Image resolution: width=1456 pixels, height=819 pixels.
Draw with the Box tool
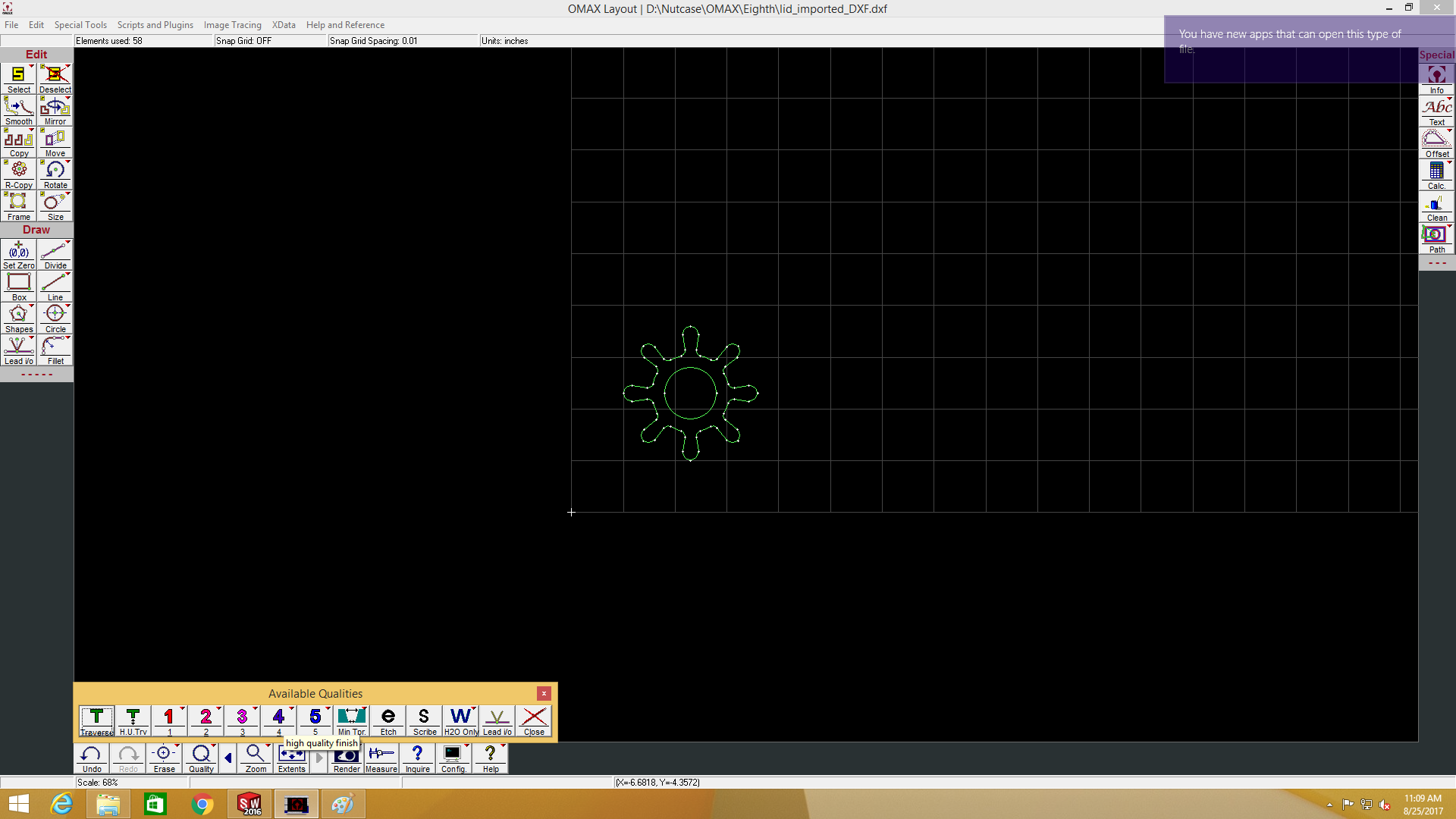click(x=18, y=287)
